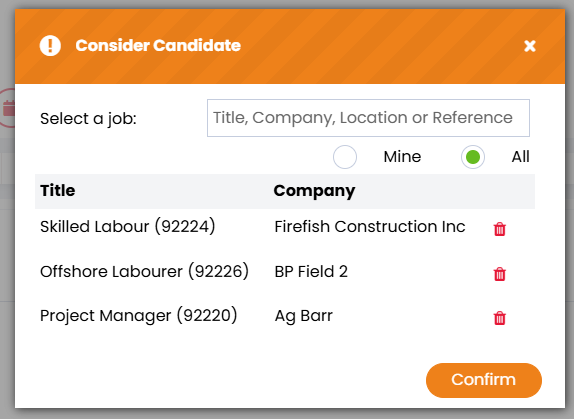Click the Title column header

pyautogui.click(x=58, y=191)
